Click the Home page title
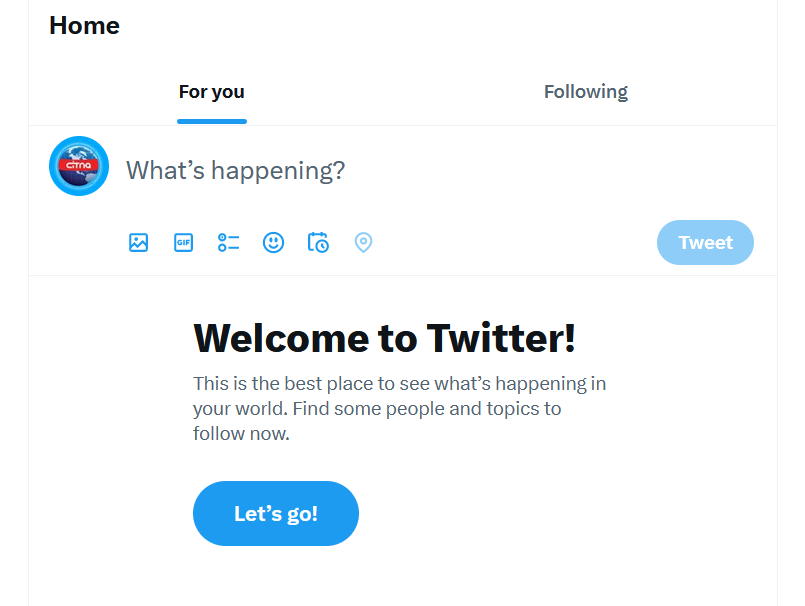 pos(84,25)
